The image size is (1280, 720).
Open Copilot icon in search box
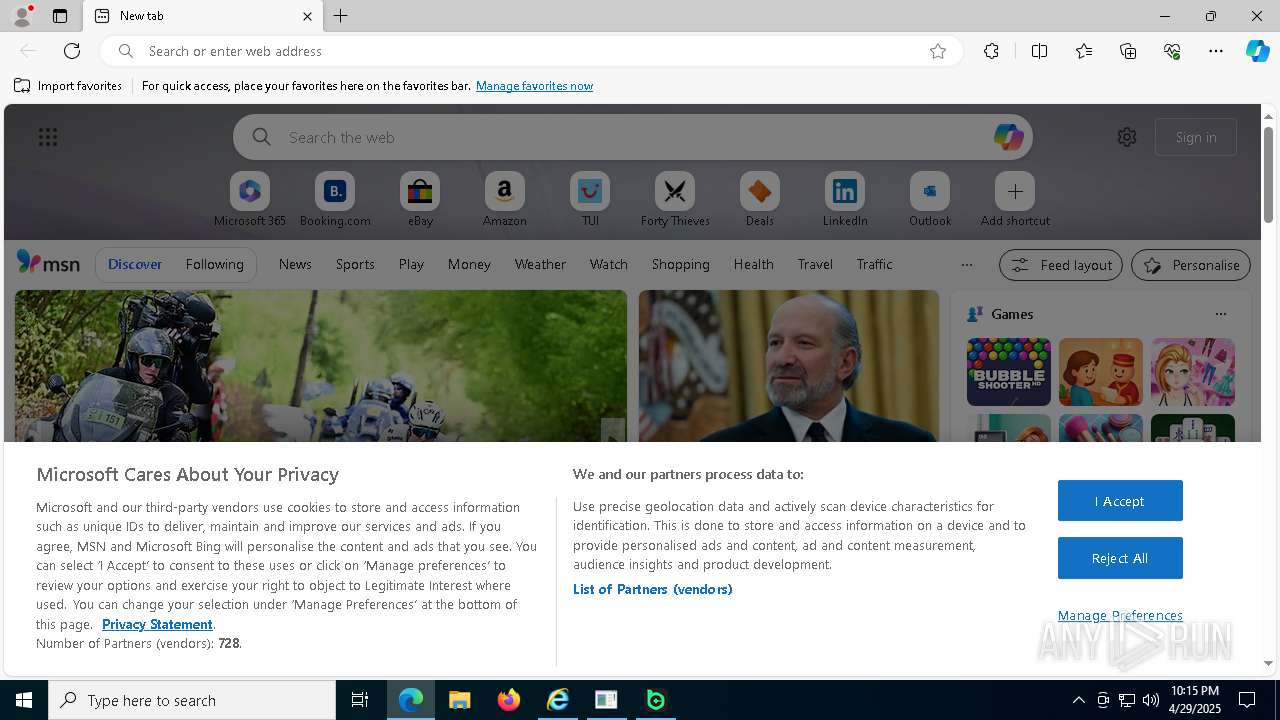[1008, 137]
